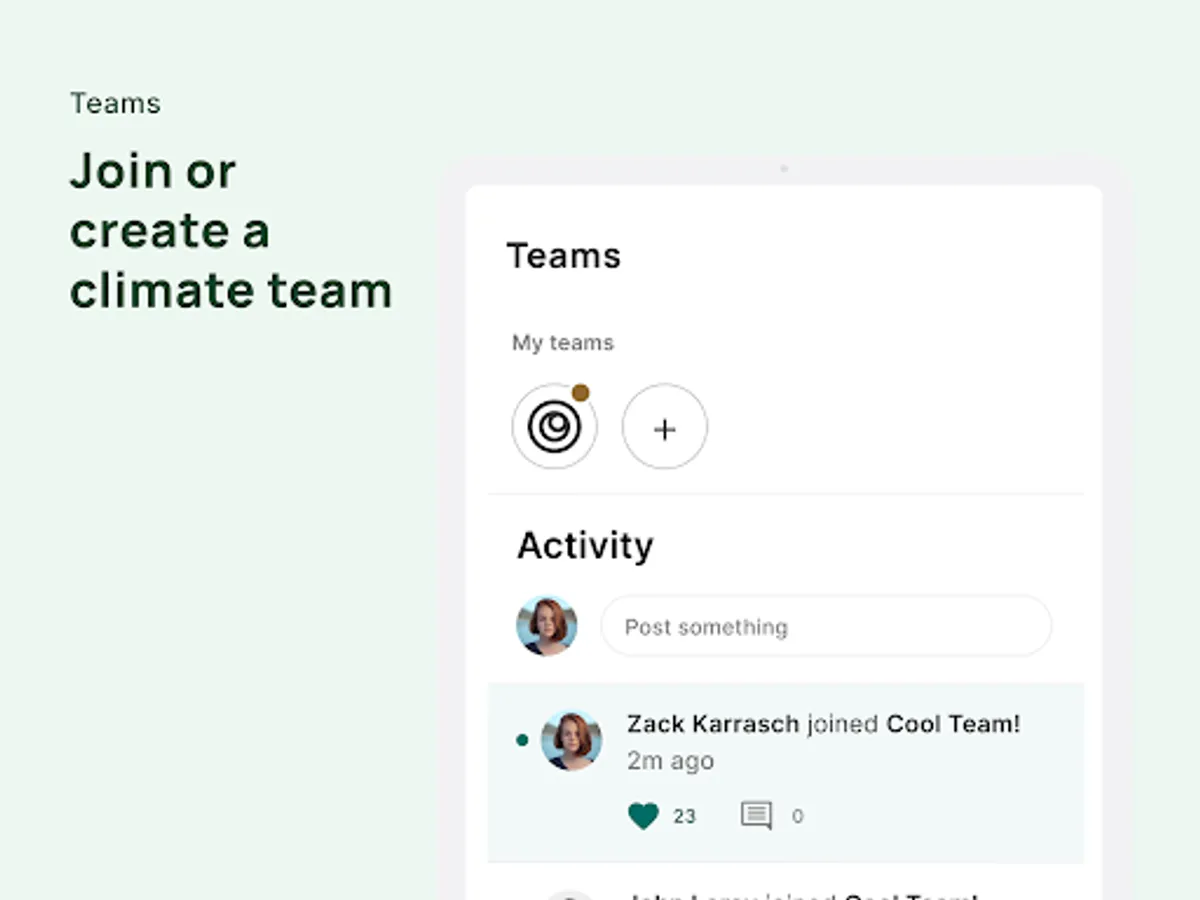Viewport: 1200px width, 900px height.
Task: Click the Activity section heading
Action: [585, 546]
